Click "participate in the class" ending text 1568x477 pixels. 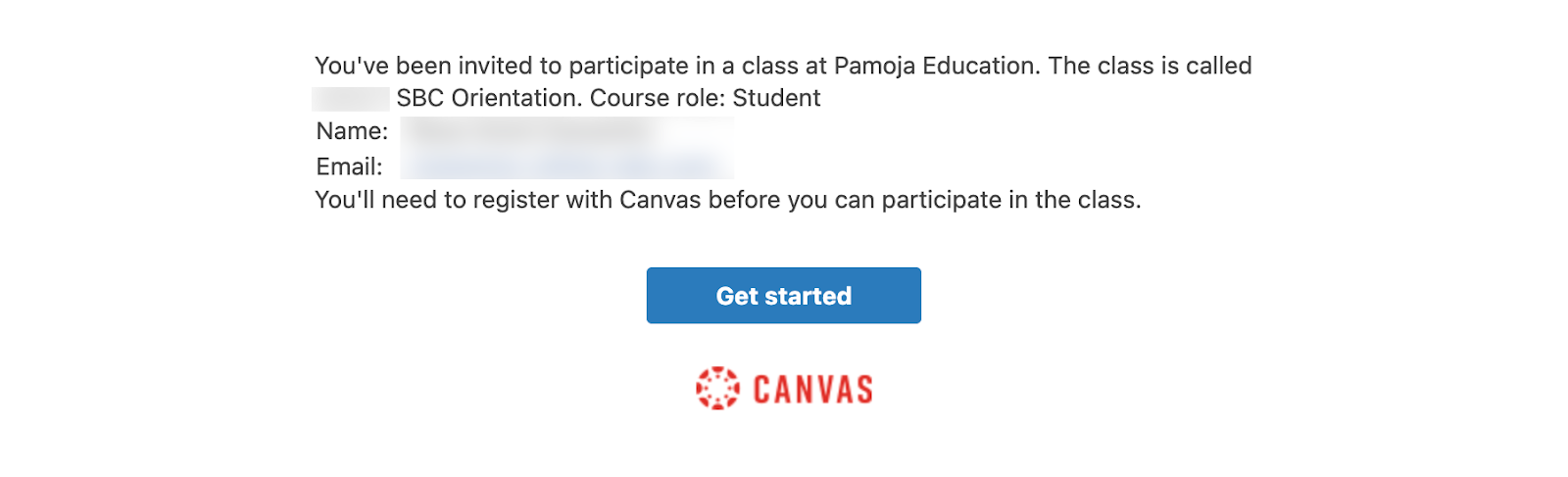(x=1009, y=201)
